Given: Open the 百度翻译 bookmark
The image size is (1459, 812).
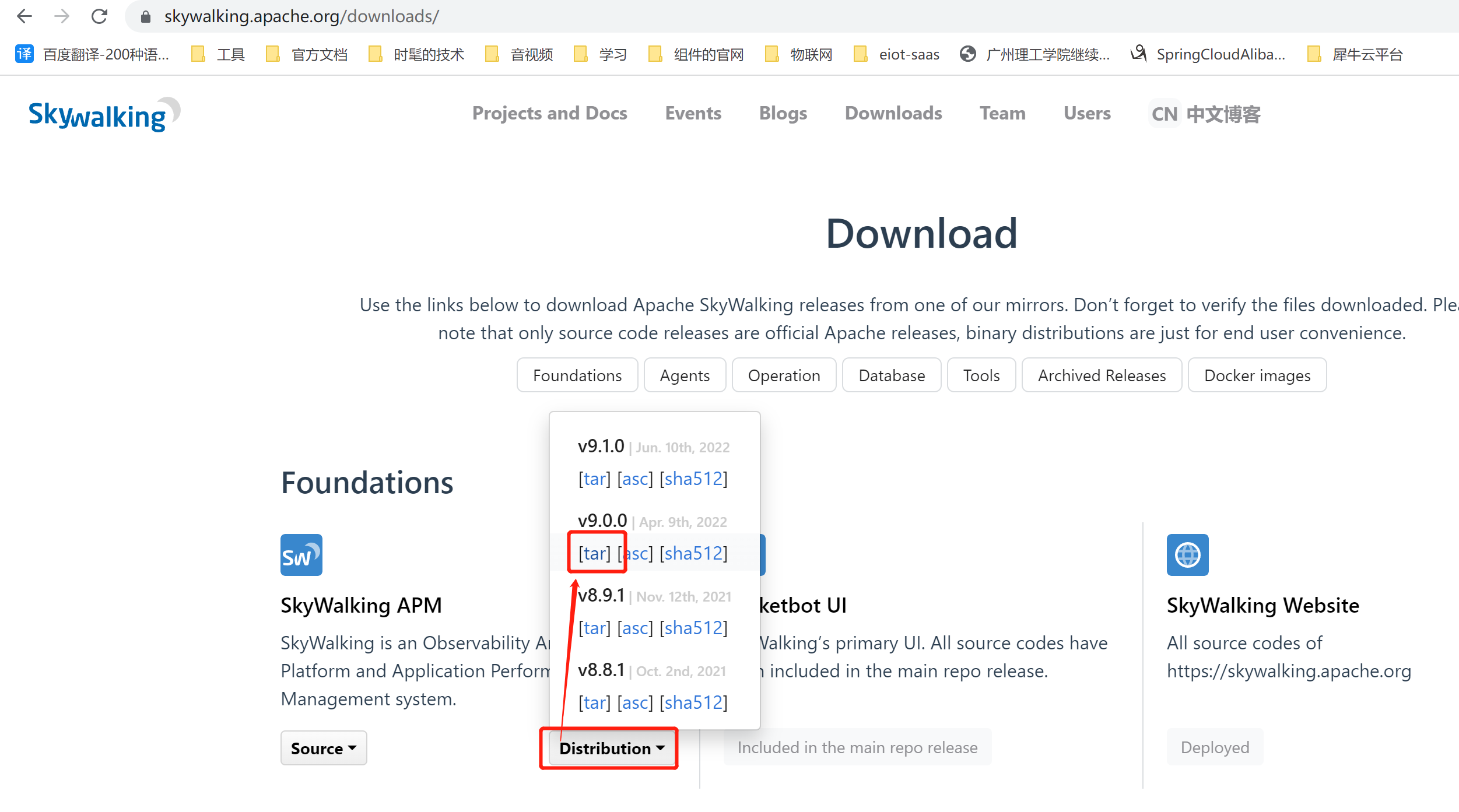Looking at the screenshot, I should 92,54.
